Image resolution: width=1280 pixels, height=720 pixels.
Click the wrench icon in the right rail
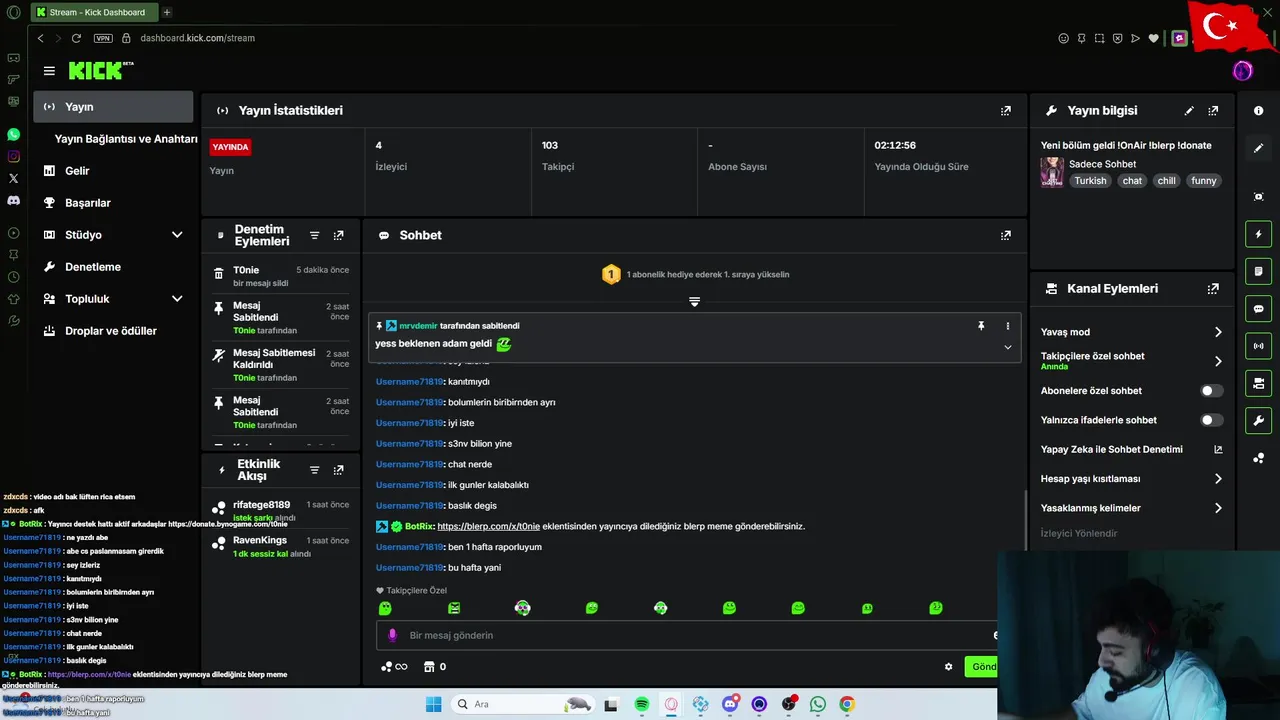click(1259, 420)
